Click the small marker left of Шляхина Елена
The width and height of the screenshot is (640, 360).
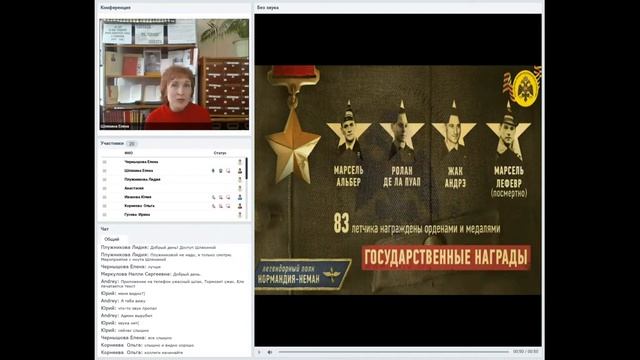point(104,171)
